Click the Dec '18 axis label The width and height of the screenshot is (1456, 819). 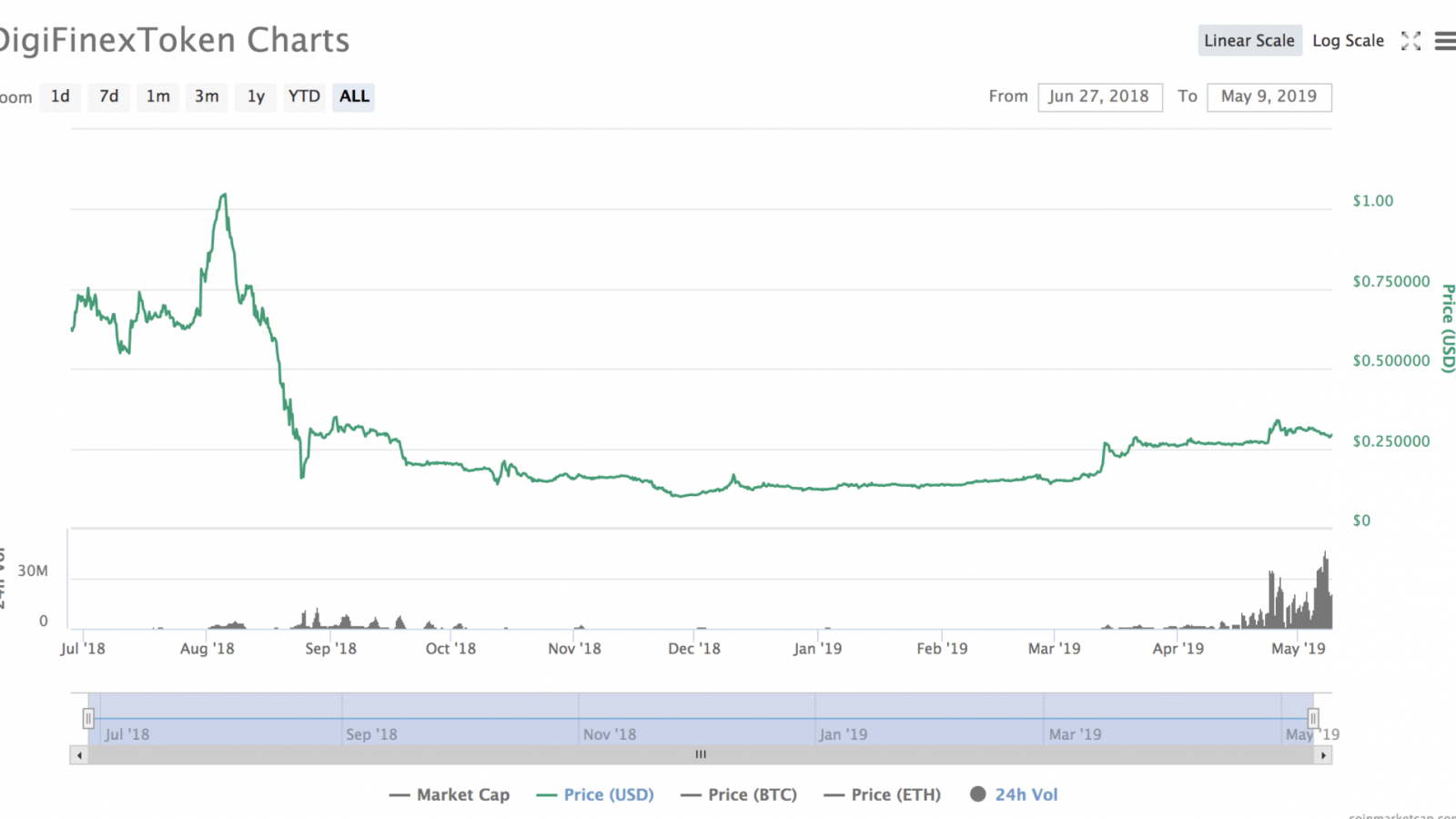(x=694, y=649)
